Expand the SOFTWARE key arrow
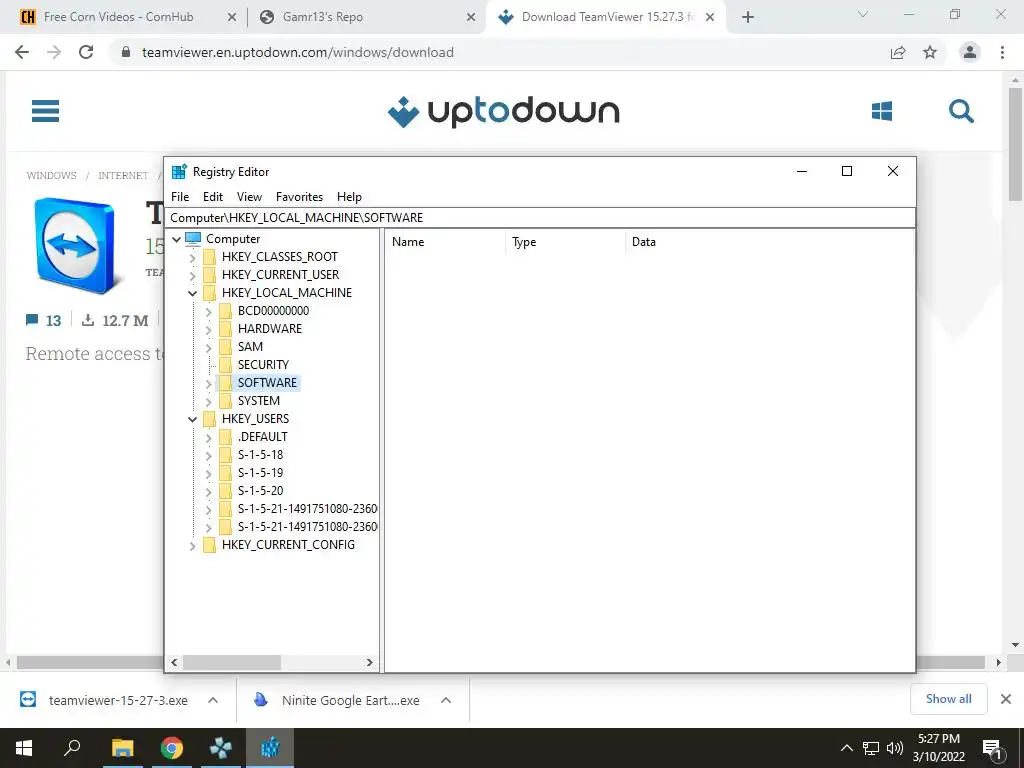Image resolution: width=1024 pixels, height=768 pixels. (x=209, y=384)
